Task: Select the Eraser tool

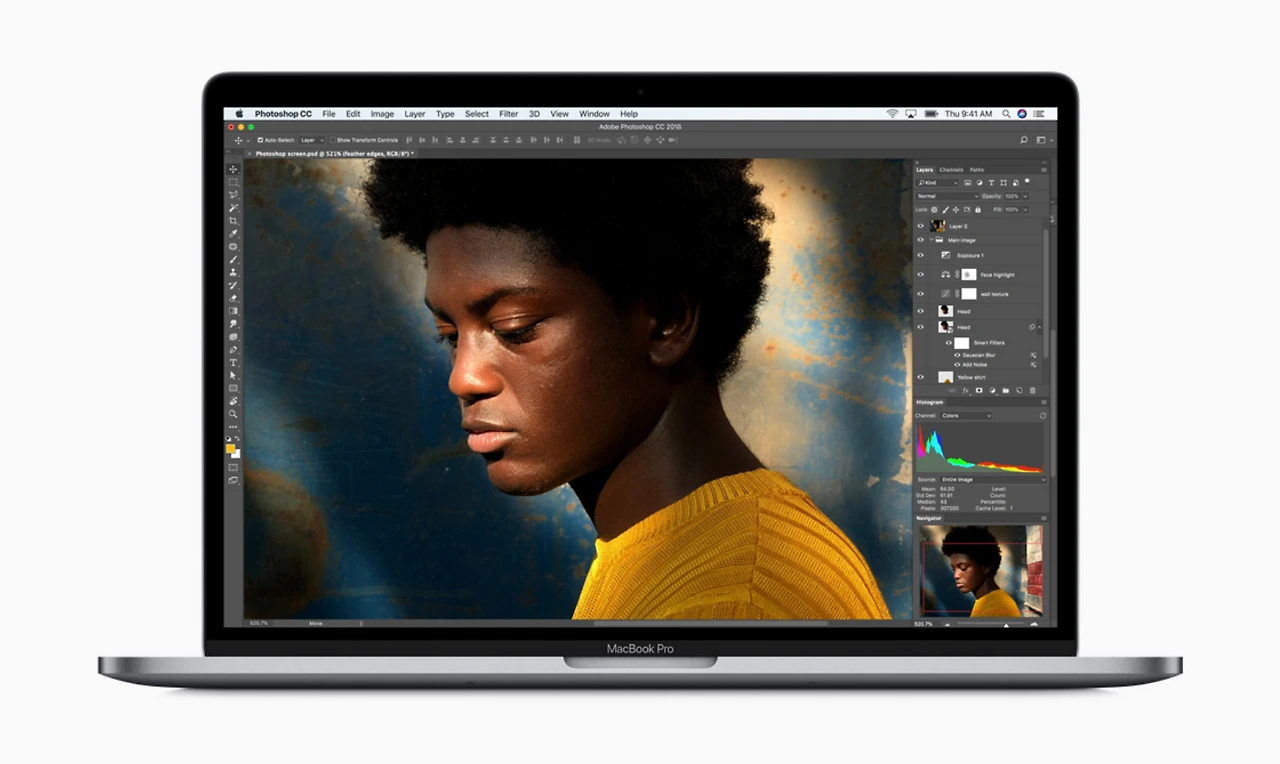Action: click(x=233, y=298)
